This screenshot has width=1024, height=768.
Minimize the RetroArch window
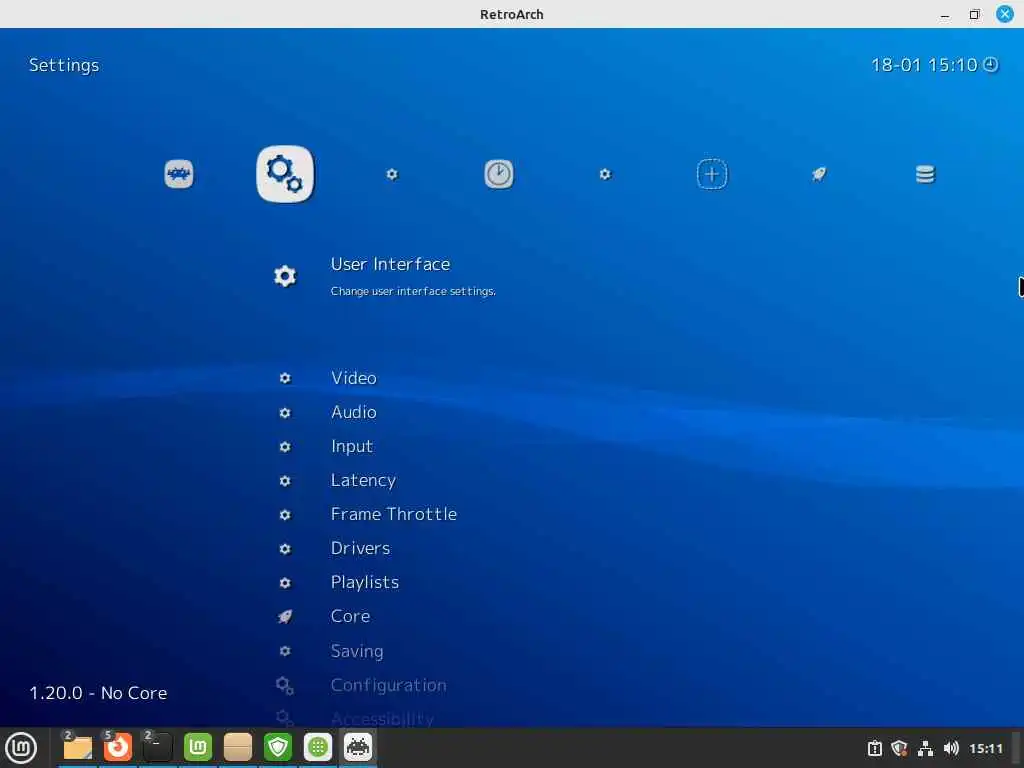[x=945, y=14]
